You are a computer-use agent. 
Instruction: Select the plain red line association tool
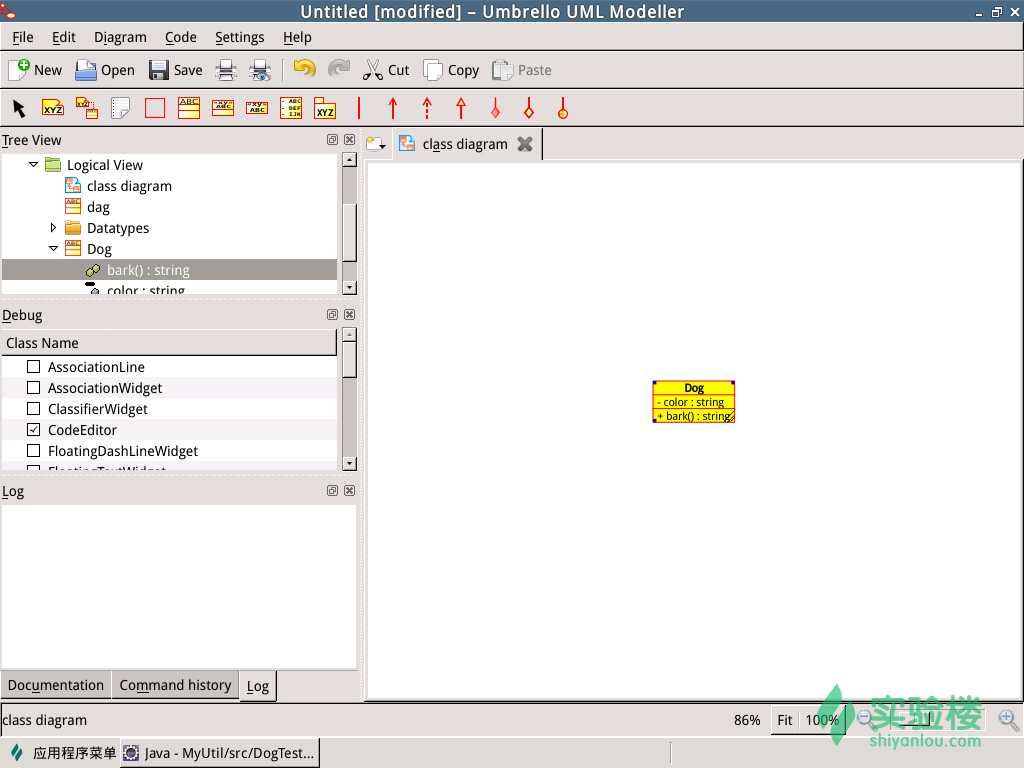359,108
